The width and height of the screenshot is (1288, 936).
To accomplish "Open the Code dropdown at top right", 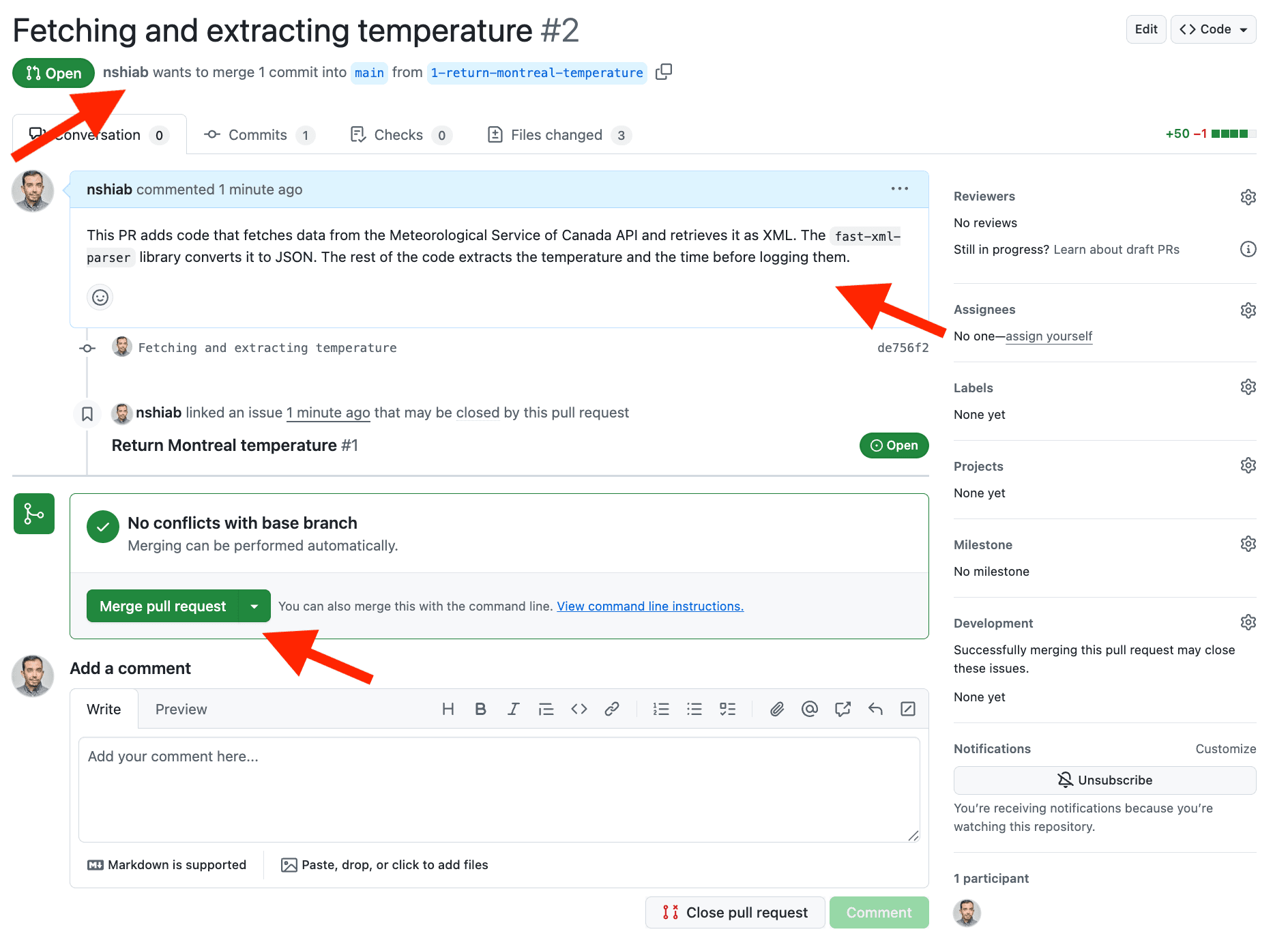I will point(1213,29).
